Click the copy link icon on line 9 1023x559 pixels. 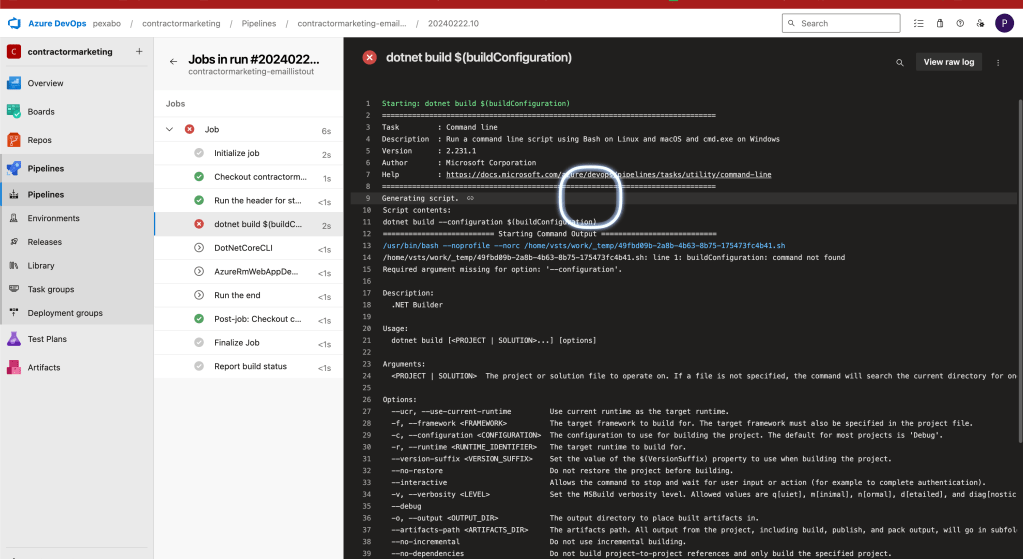click(x=470, y=198)
